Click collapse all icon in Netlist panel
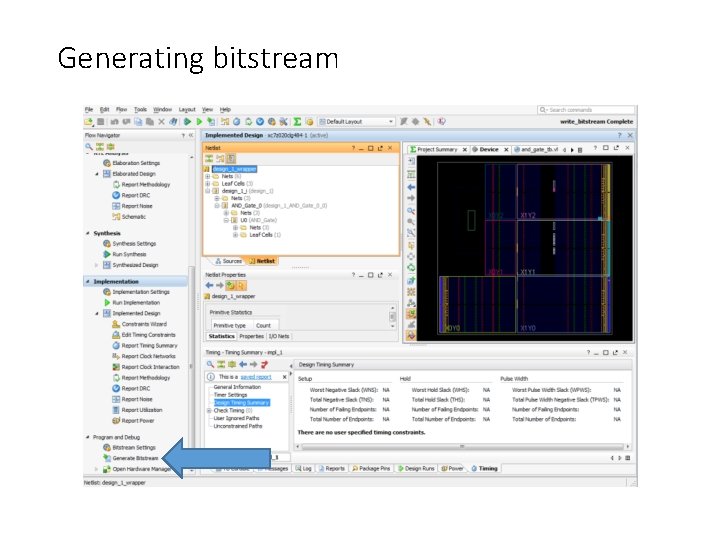The height and width of the screenshot is (540, 720). pos(209,158)
